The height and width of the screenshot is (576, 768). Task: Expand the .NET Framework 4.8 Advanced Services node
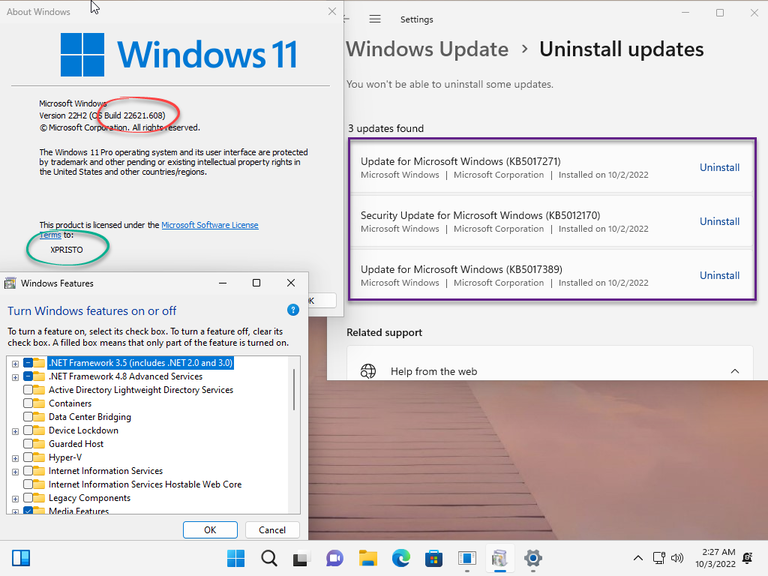pos(15,377)
